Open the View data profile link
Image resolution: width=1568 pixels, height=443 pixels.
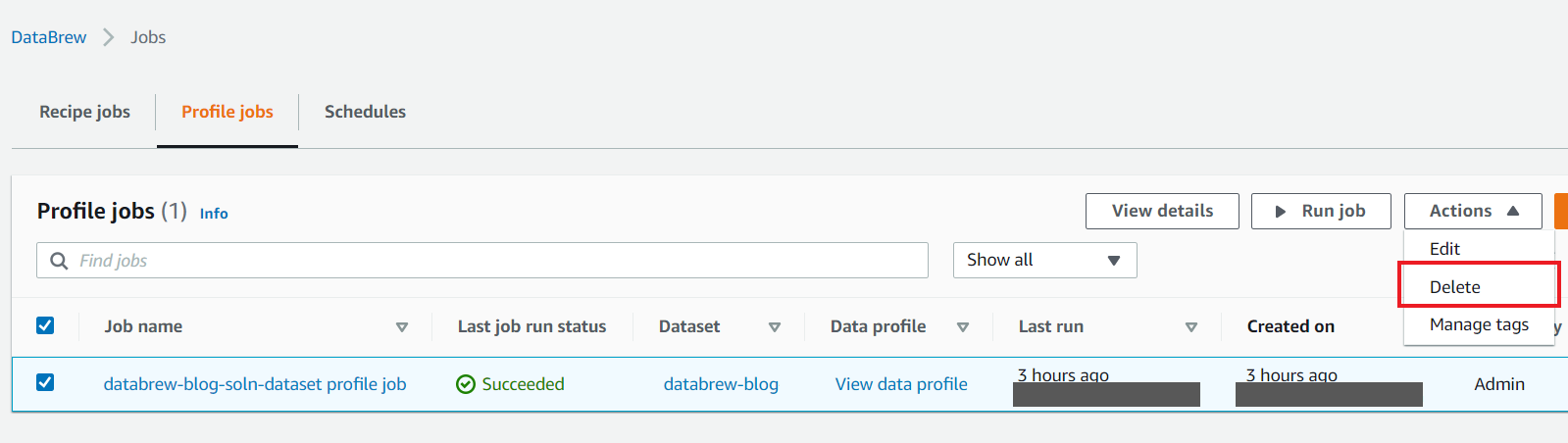pos(901,384)
